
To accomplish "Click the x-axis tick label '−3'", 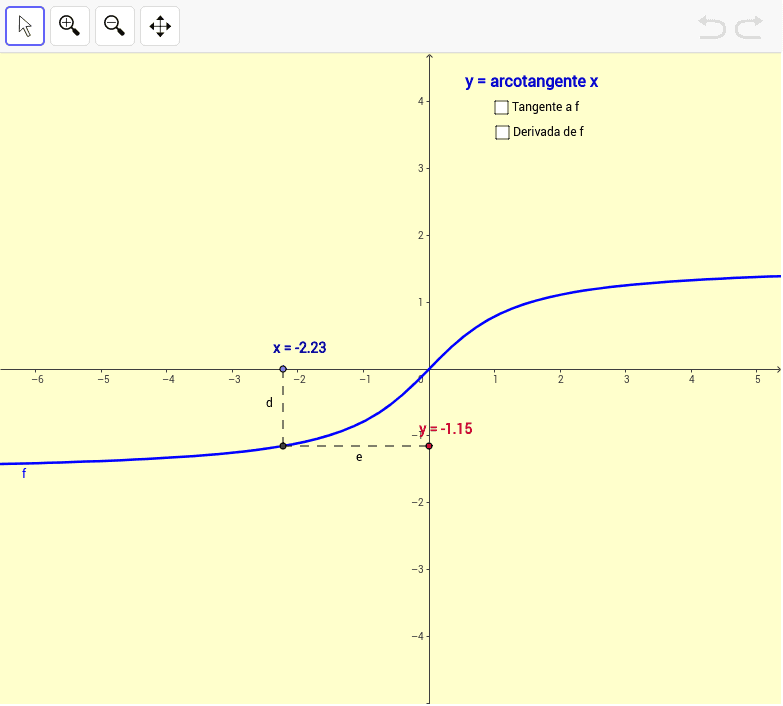I will tap(234, 379).
